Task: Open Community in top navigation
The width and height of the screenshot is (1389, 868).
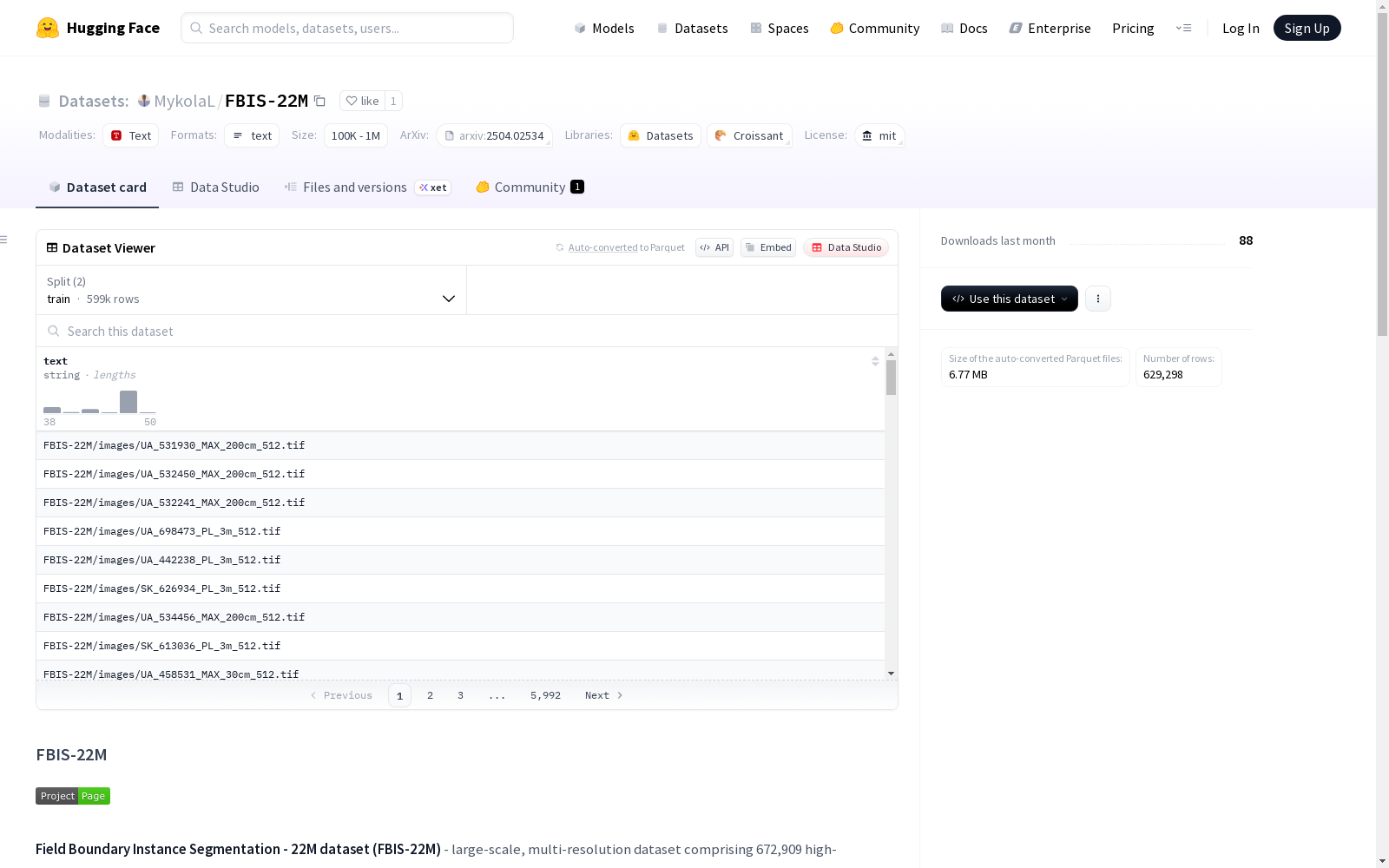Action: [874, 28]
